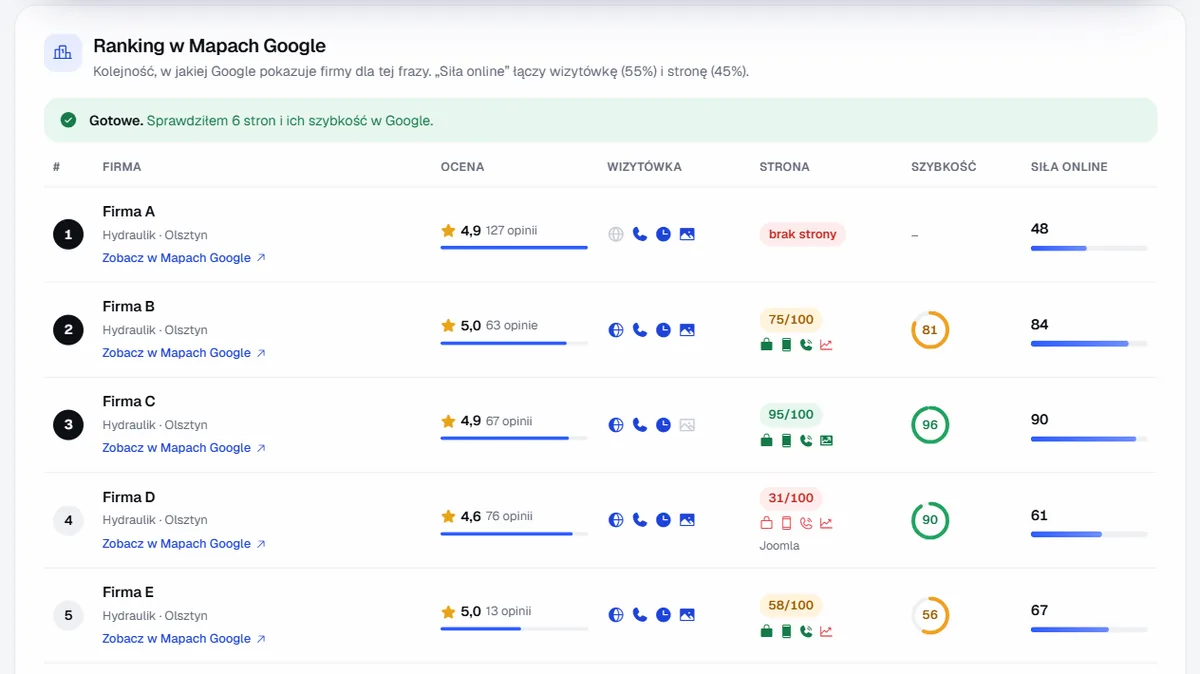Click the clock icon in Firma C wizytówka
1200x674 pixels.
tap(663, 425)
